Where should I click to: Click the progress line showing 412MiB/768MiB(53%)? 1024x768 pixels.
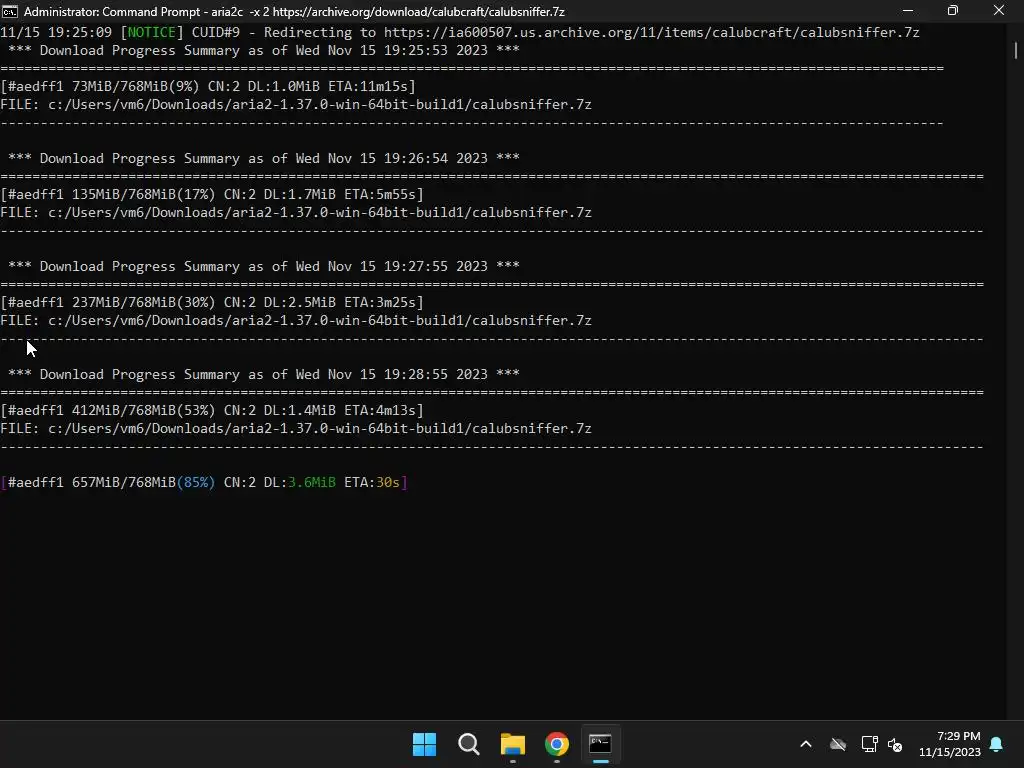tap(212, 410)
